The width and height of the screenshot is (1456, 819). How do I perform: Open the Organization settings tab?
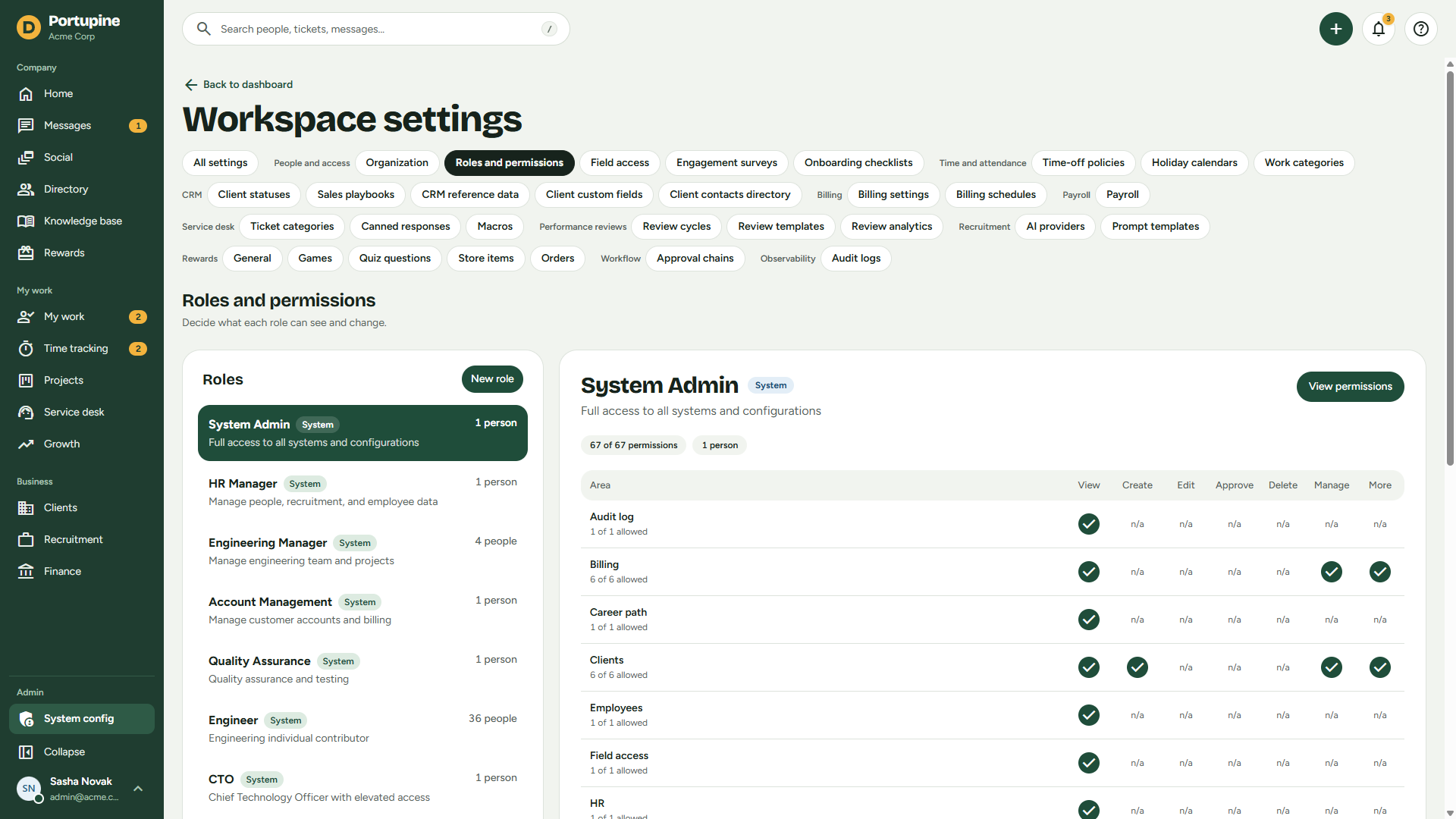pos(397,163)
